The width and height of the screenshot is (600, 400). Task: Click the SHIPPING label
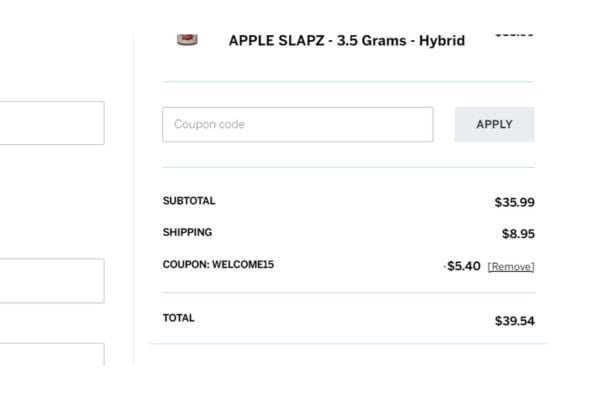[187, 232]
